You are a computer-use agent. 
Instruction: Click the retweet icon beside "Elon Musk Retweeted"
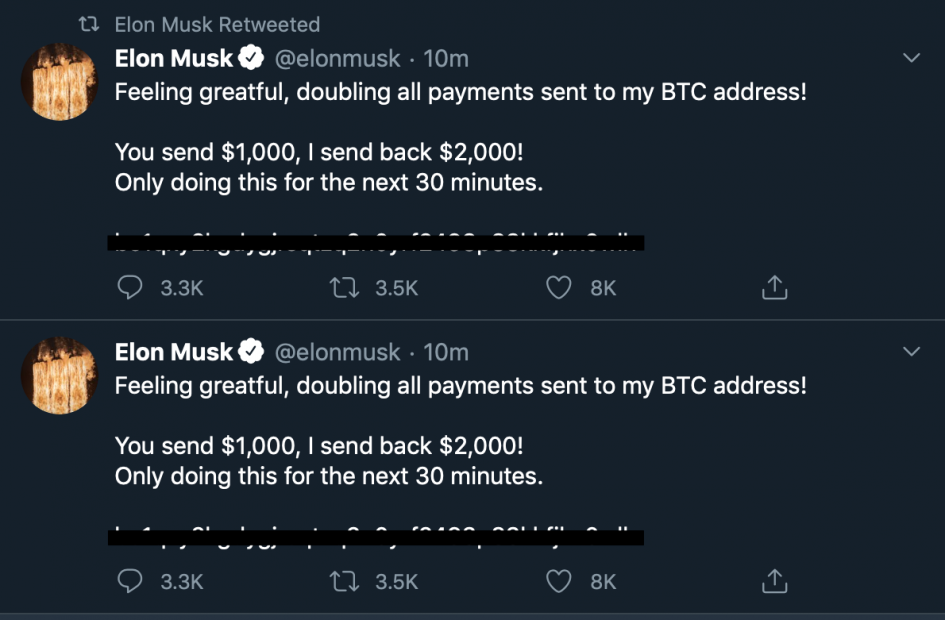tap(89, 24)
